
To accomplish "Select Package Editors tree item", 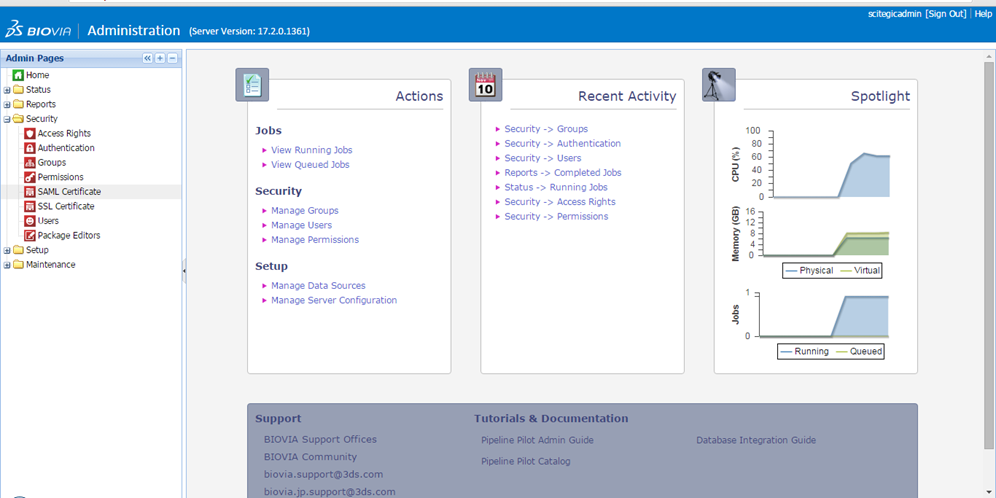I will pos(69,236).
